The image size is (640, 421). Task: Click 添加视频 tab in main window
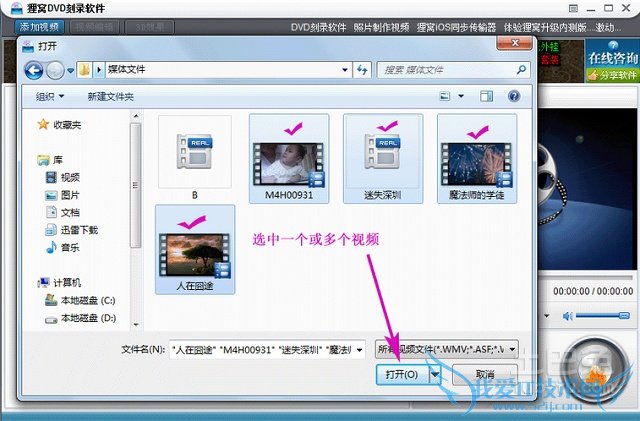(x=39, y=27)
